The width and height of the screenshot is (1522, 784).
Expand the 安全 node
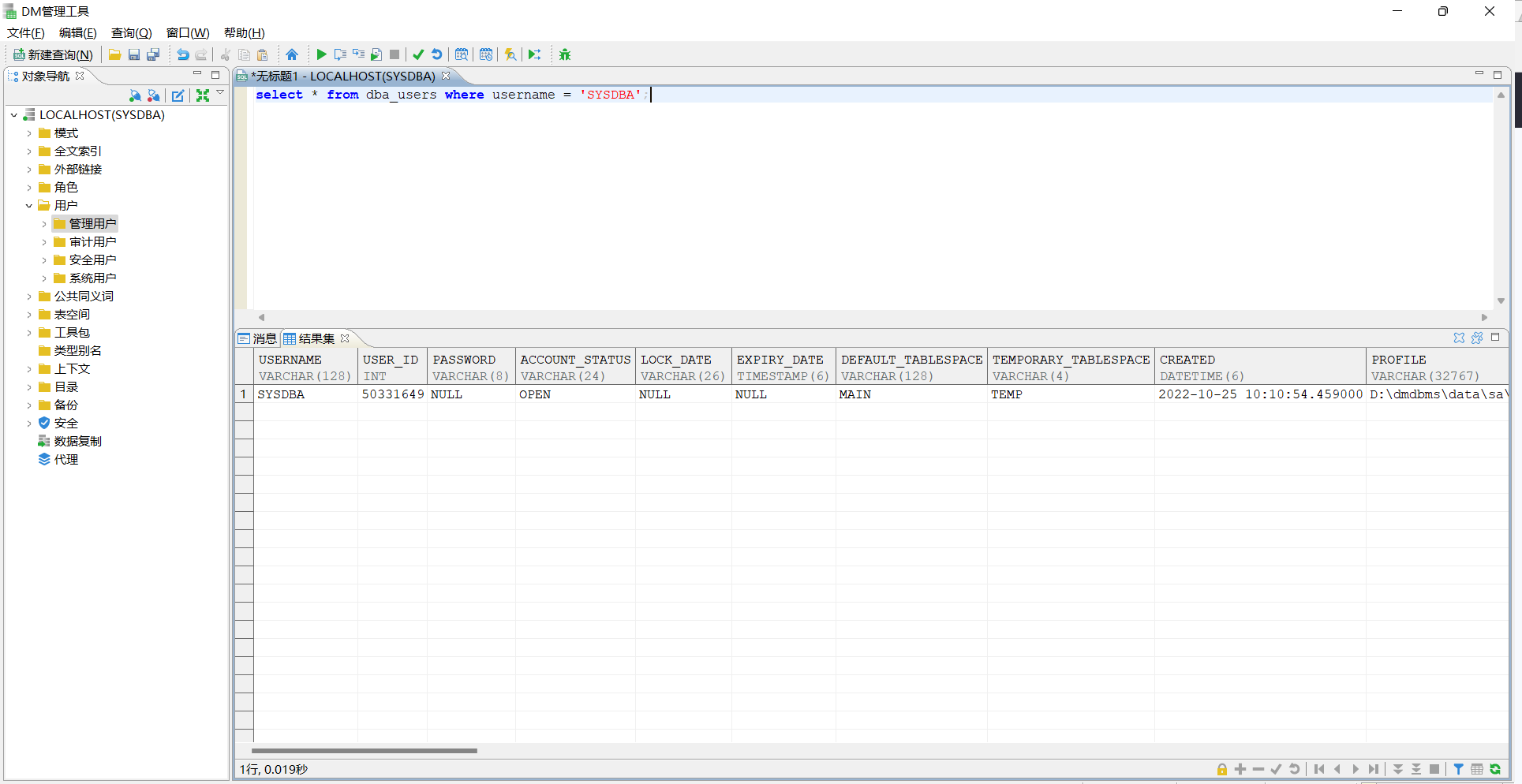[29, 424]
